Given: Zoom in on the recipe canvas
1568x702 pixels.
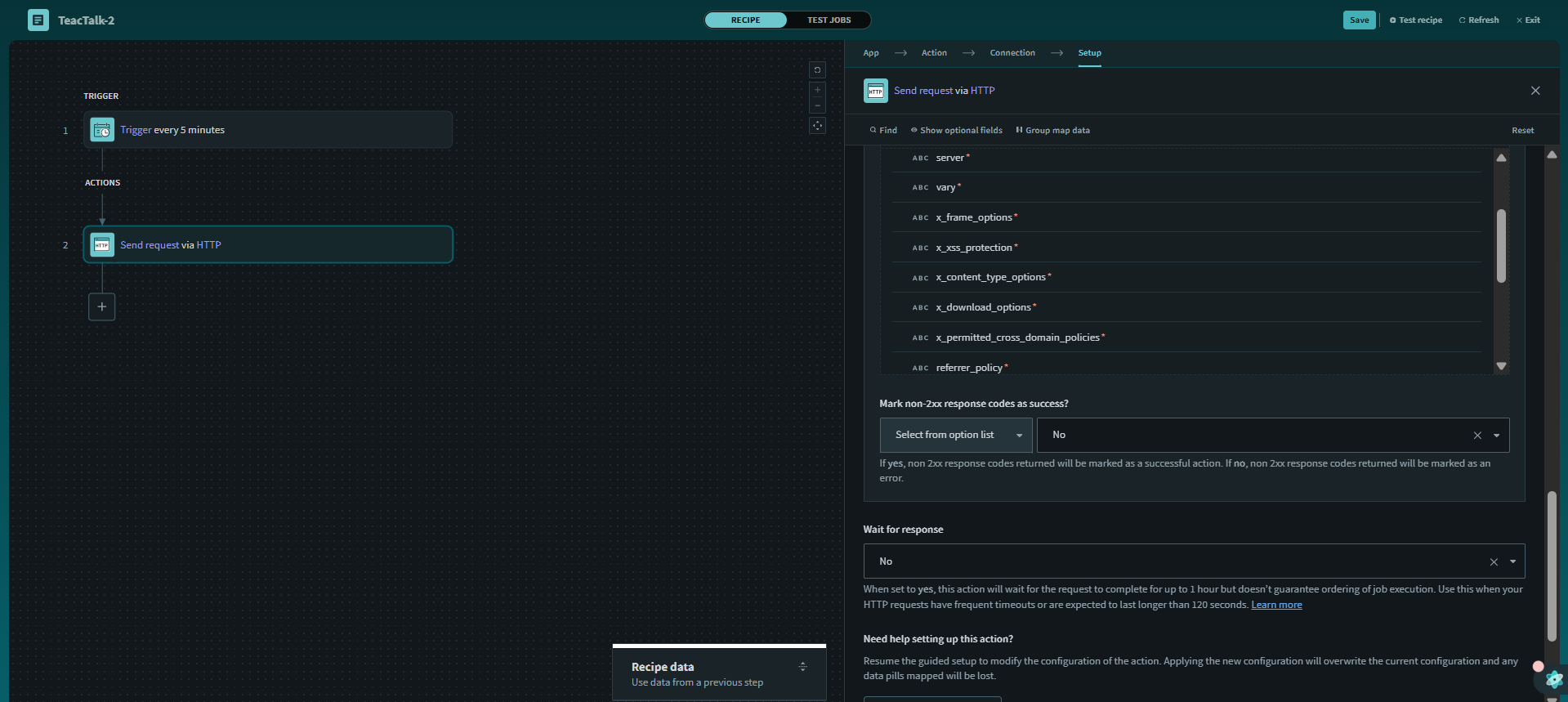Looking at the screenshot, I should 817,90.
